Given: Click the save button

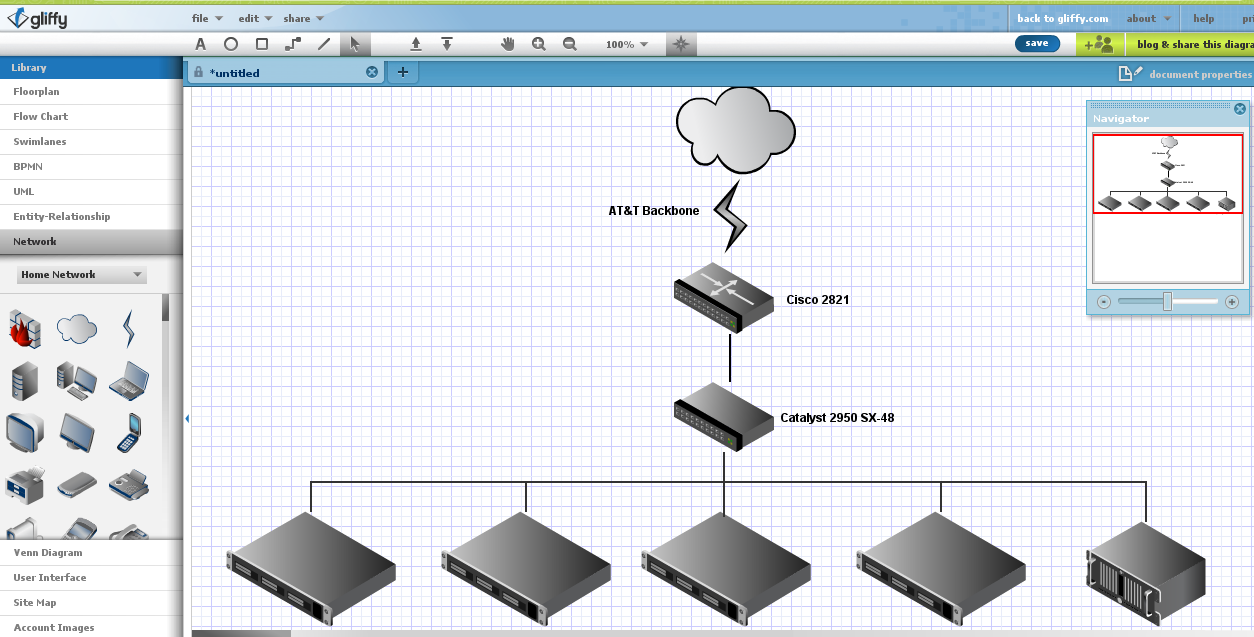Looking at the screenshot, I should (x=1037, y=44).
